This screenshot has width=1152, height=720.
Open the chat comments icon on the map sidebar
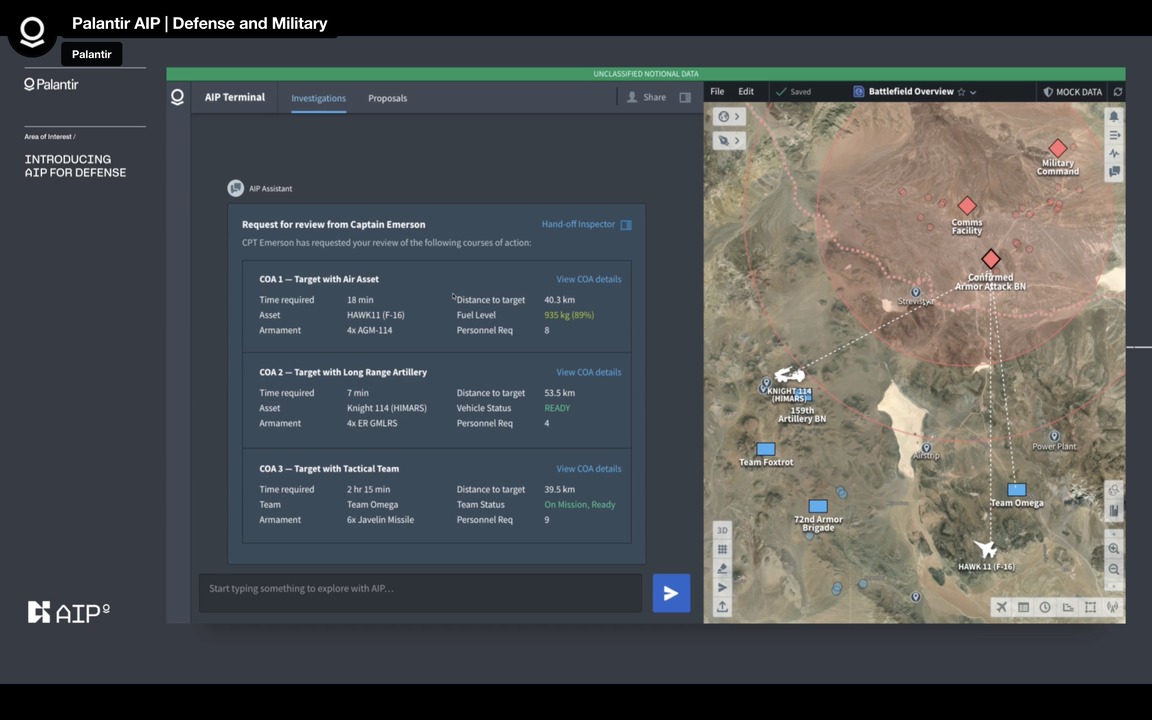point(1114,172)
